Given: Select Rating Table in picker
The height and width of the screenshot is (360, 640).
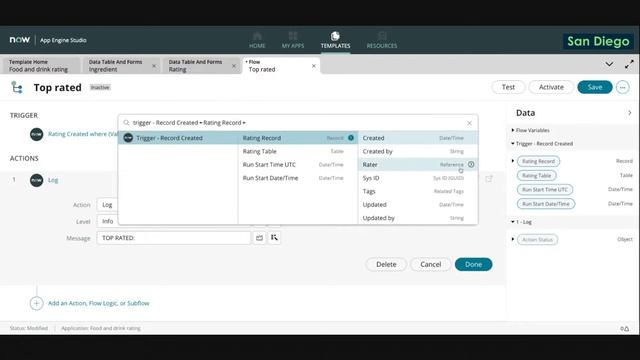Looking at the screenshot, I should 298,151.
